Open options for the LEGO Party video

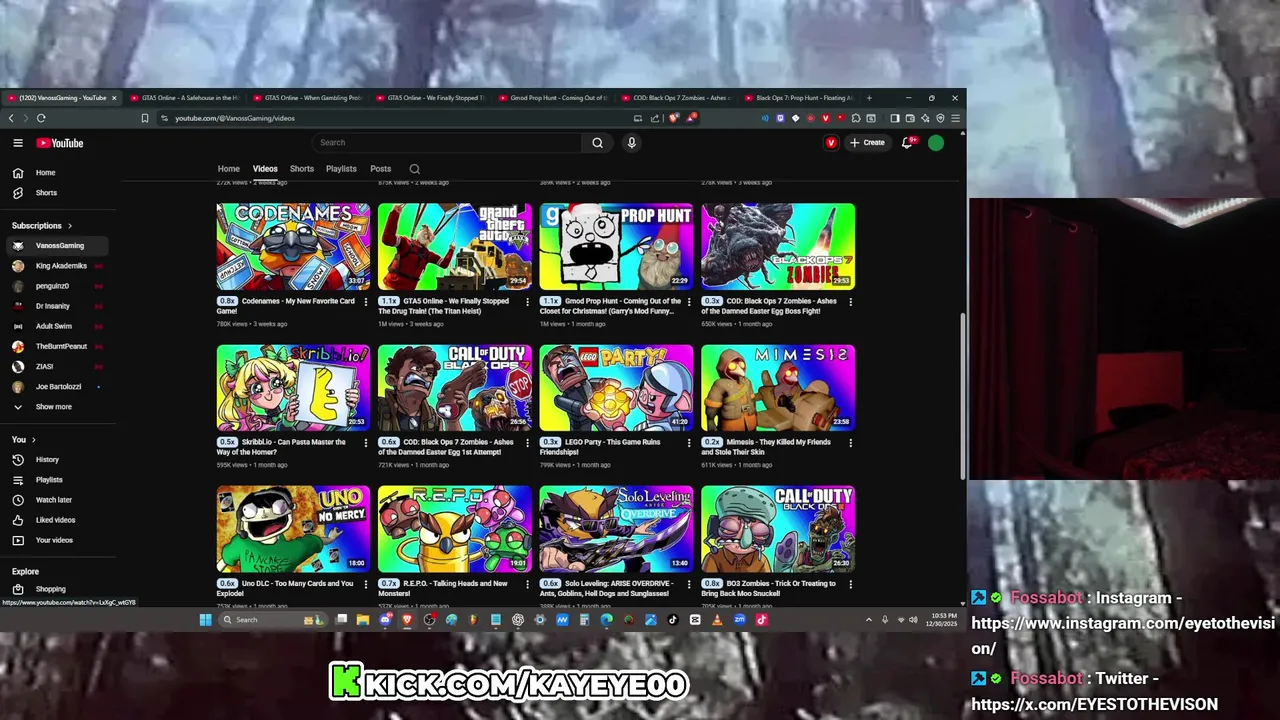coord(689,442)
